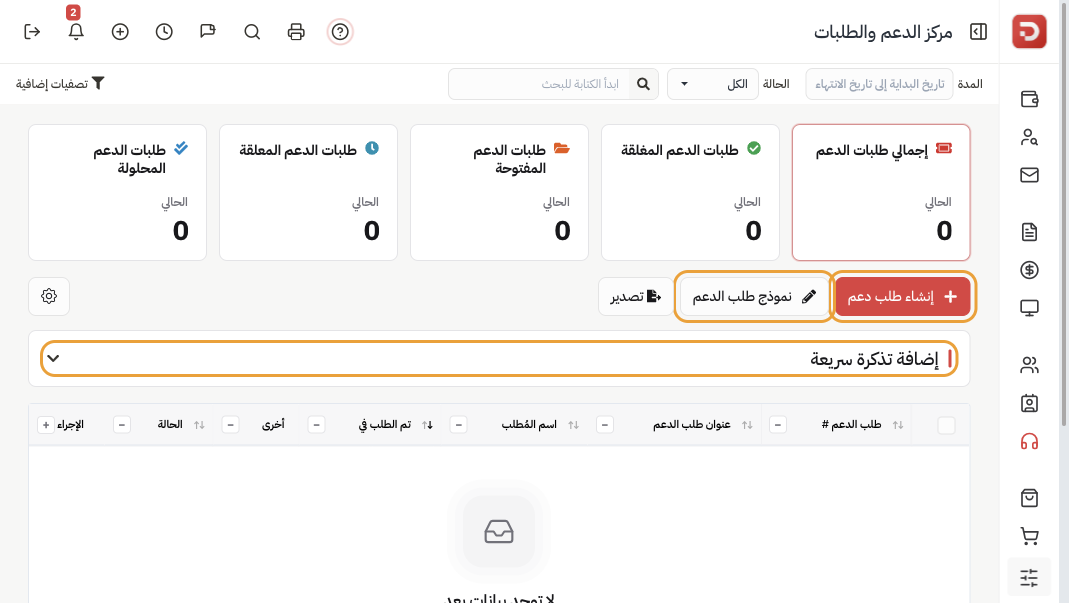Open the red headphones support icon
1069x603 pixels.
pyautogui.click(x=1029, y=441)
